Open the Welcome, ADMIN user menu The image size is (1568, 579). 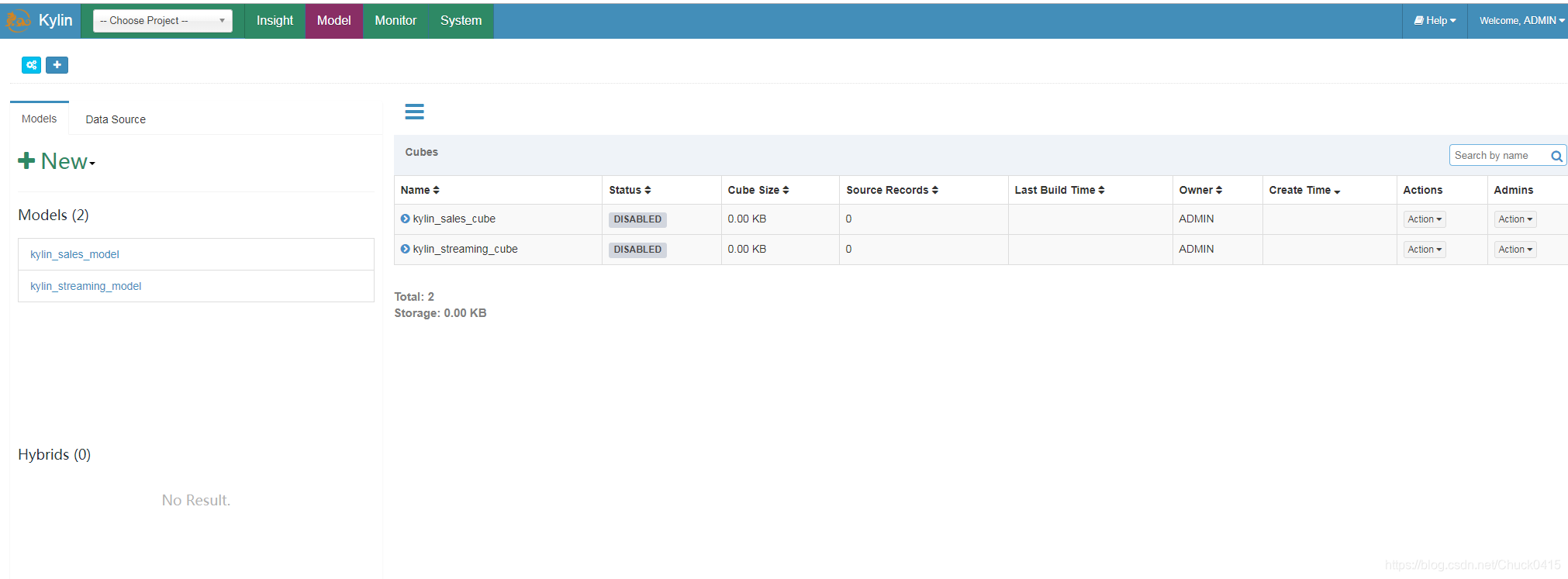point(1521,20)
